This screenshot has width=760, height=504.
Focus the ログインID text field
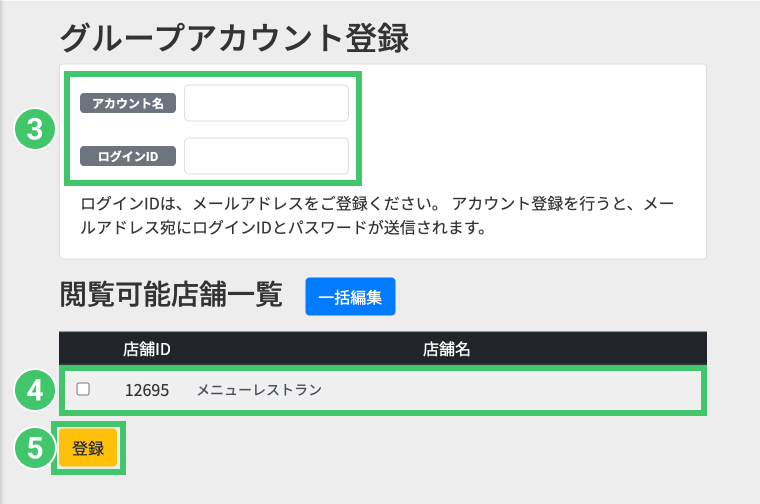[266, 156]
